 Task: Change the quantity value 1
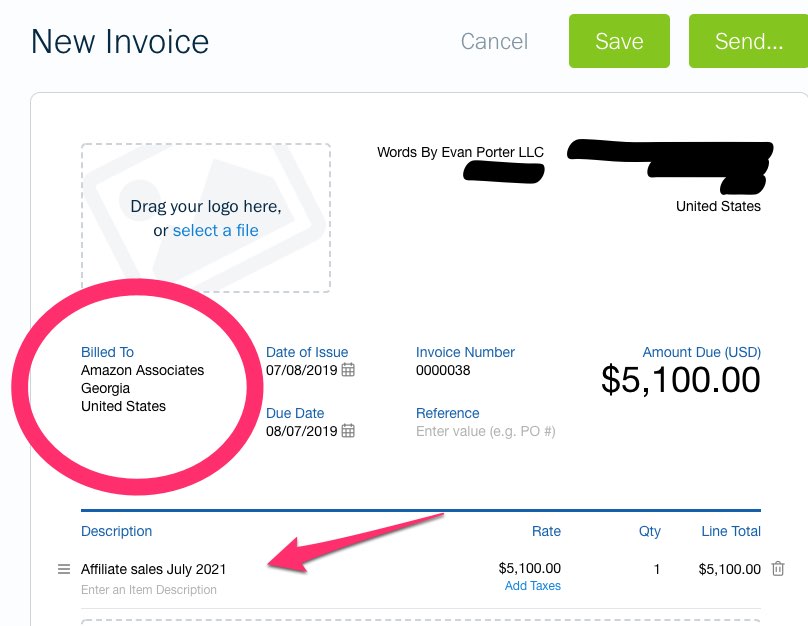[656, 569]
